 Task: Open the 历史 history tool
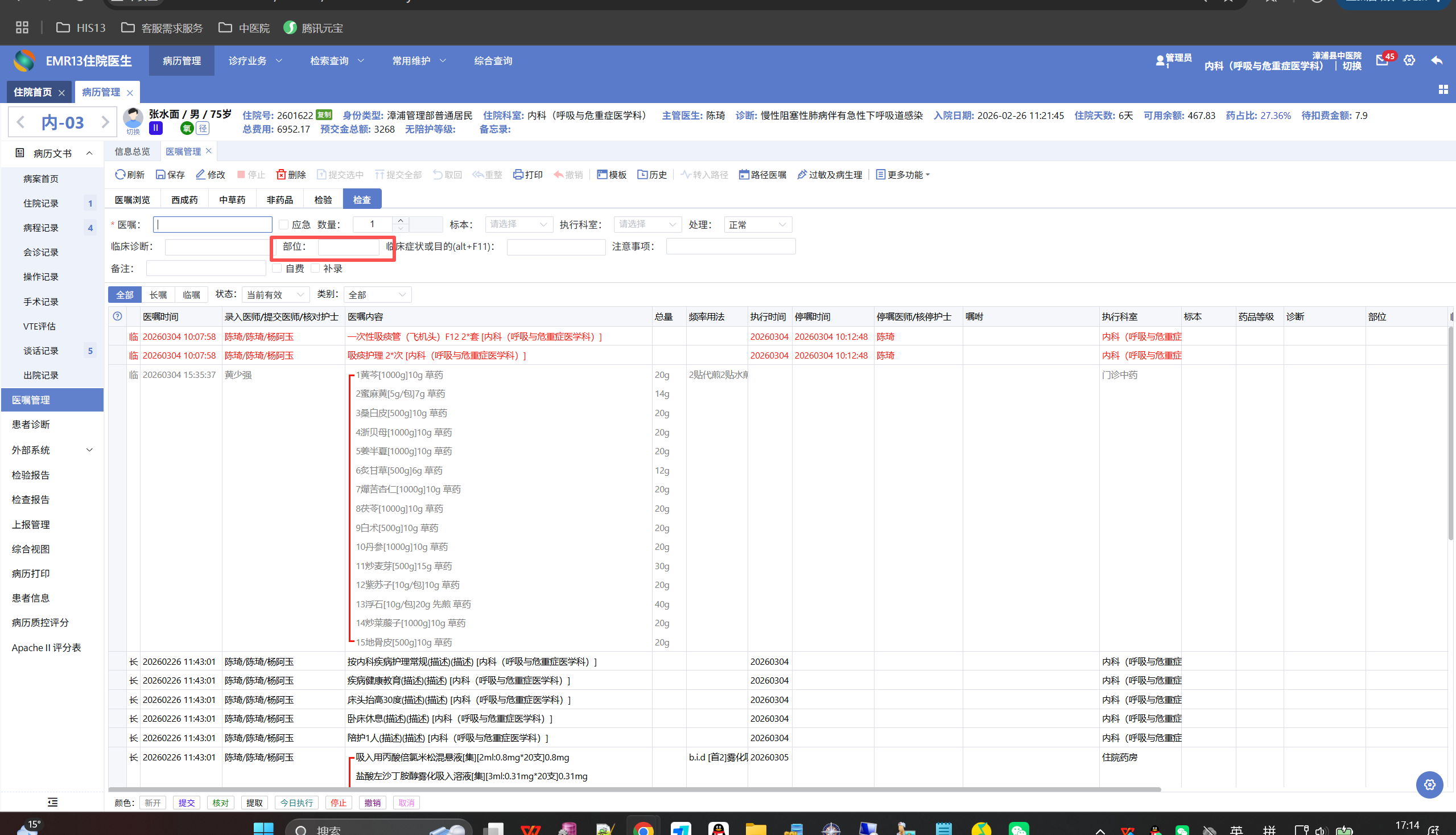[x=652, y=174]
